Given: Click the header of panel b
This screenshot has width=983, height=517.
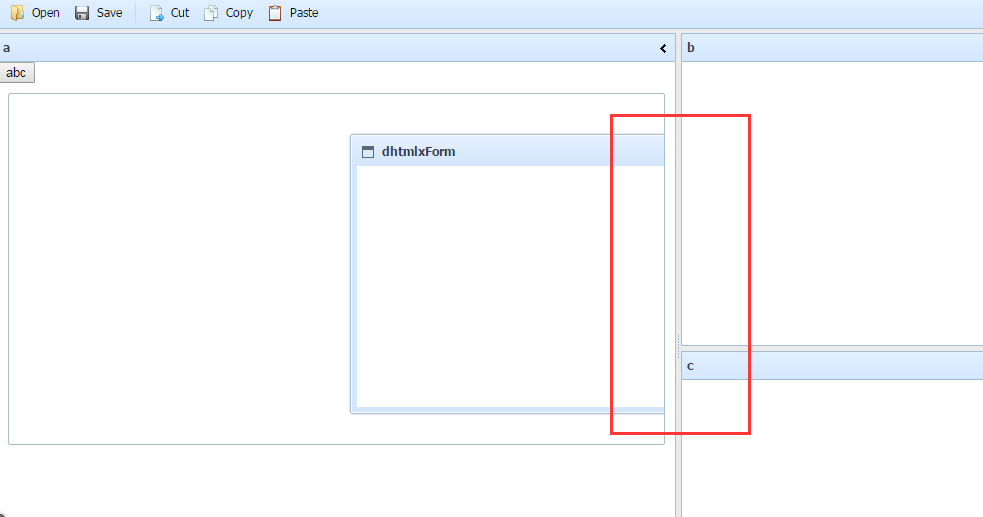Looking at the screenshot, I should pos(832,48).
